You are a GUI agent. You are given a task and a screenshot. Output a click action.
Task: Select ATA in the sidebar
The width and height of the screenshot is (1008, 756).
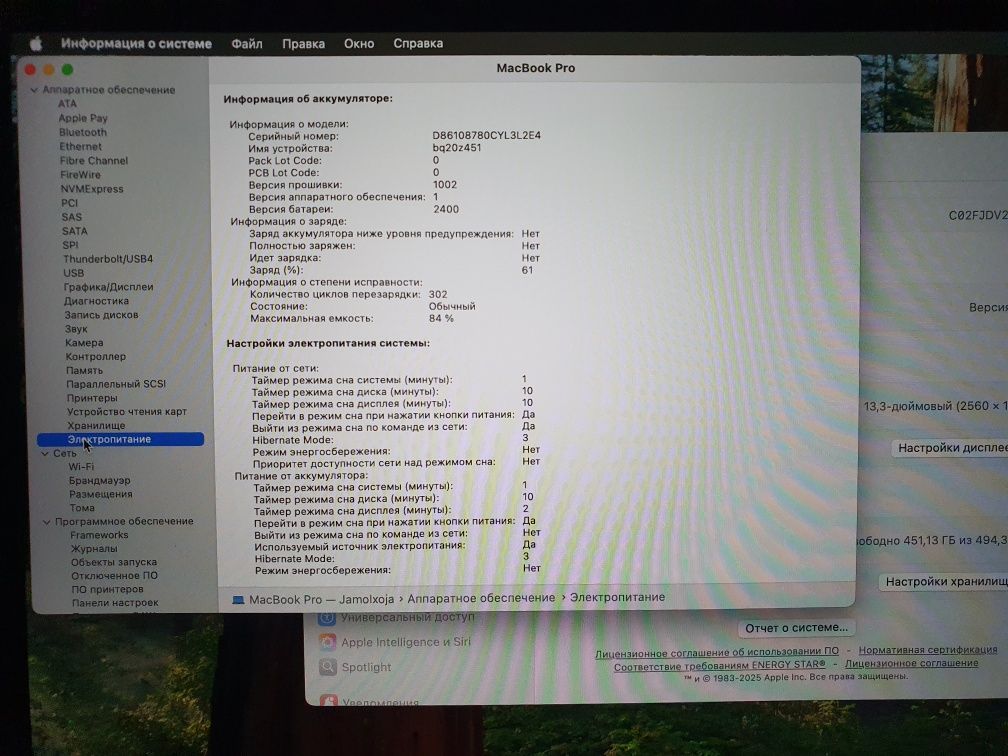(68, 104)
